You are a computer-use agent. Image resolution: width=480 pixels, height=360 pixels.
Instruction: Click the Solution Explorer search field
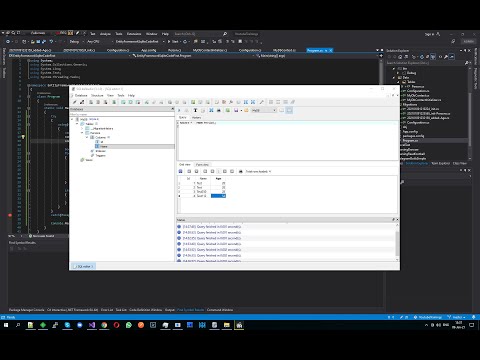coord(425,63)
